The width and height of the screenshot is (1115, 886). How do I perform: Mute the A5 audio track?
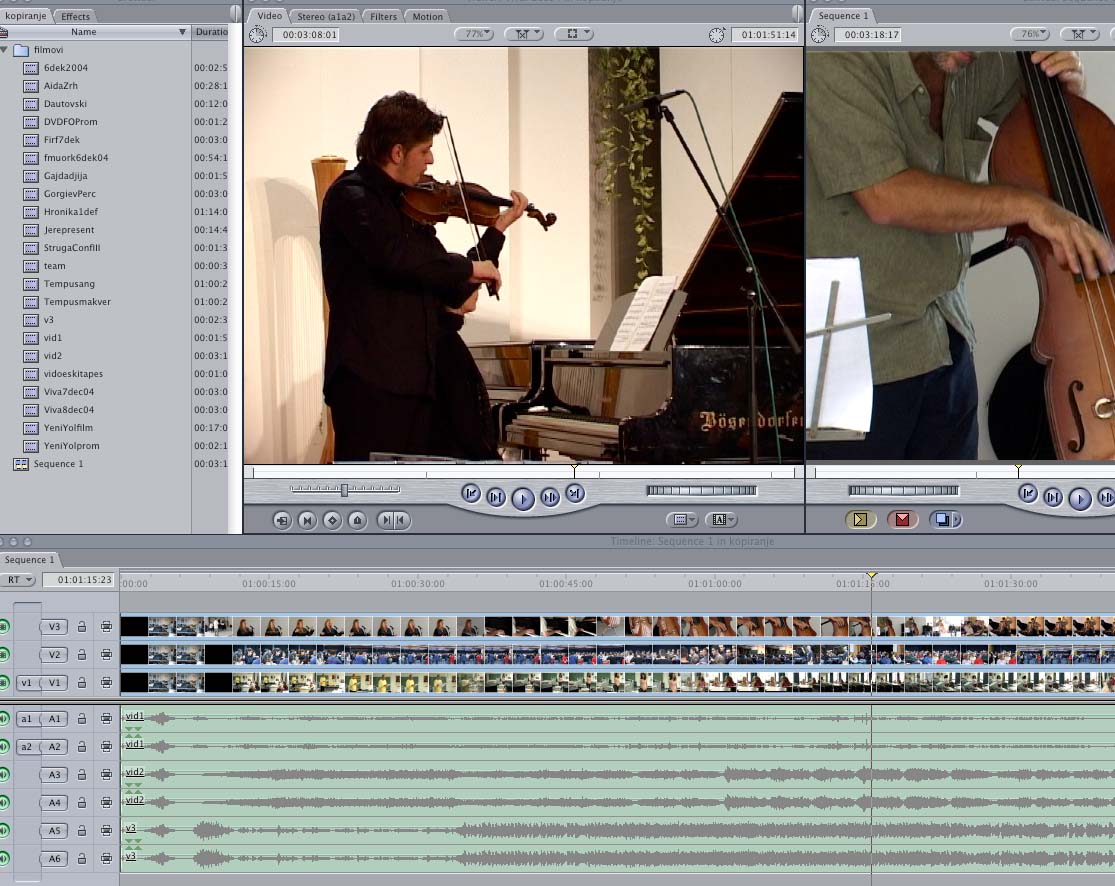click(x=4, y=831)
